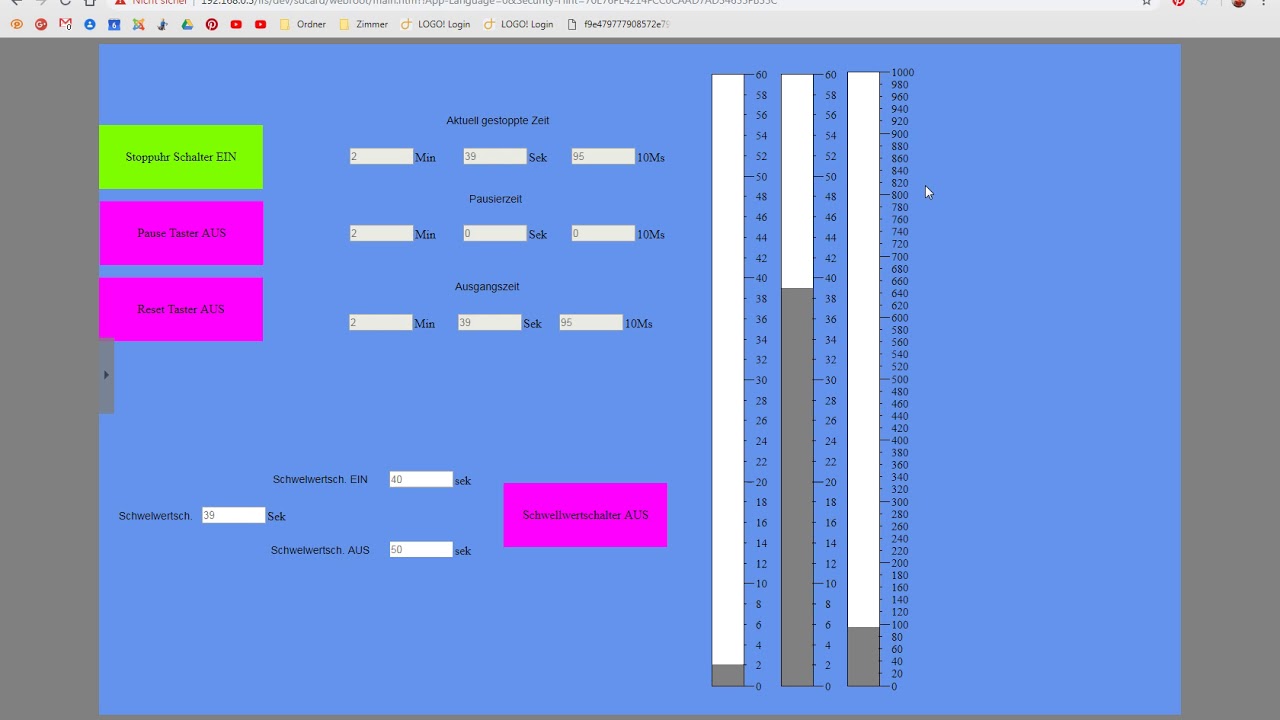Focus the Sek field under Ausgangszeit
This screenshot has width=1280, height=720.
pos(490,322)
